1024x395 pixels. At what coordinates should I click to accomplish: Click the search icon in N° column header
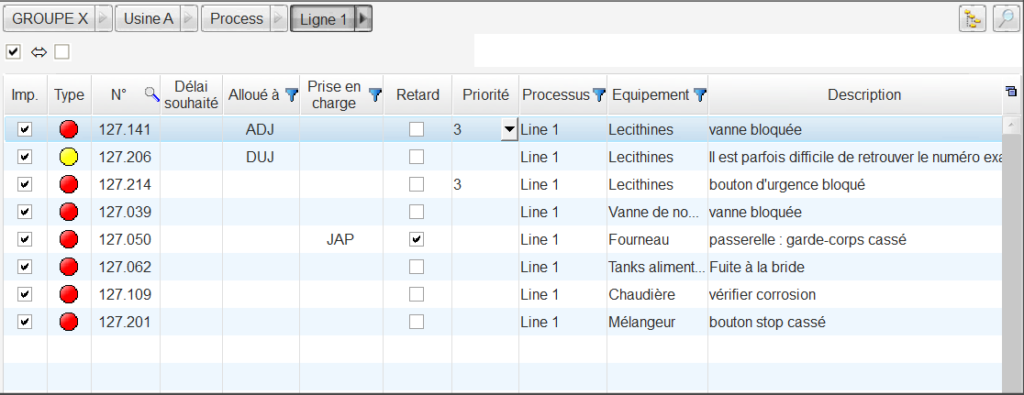coord(152,95)
